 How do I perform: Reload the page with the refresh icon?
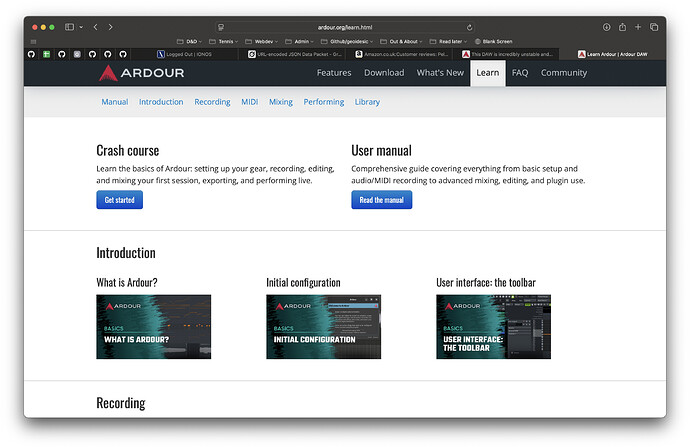point(470,27)
